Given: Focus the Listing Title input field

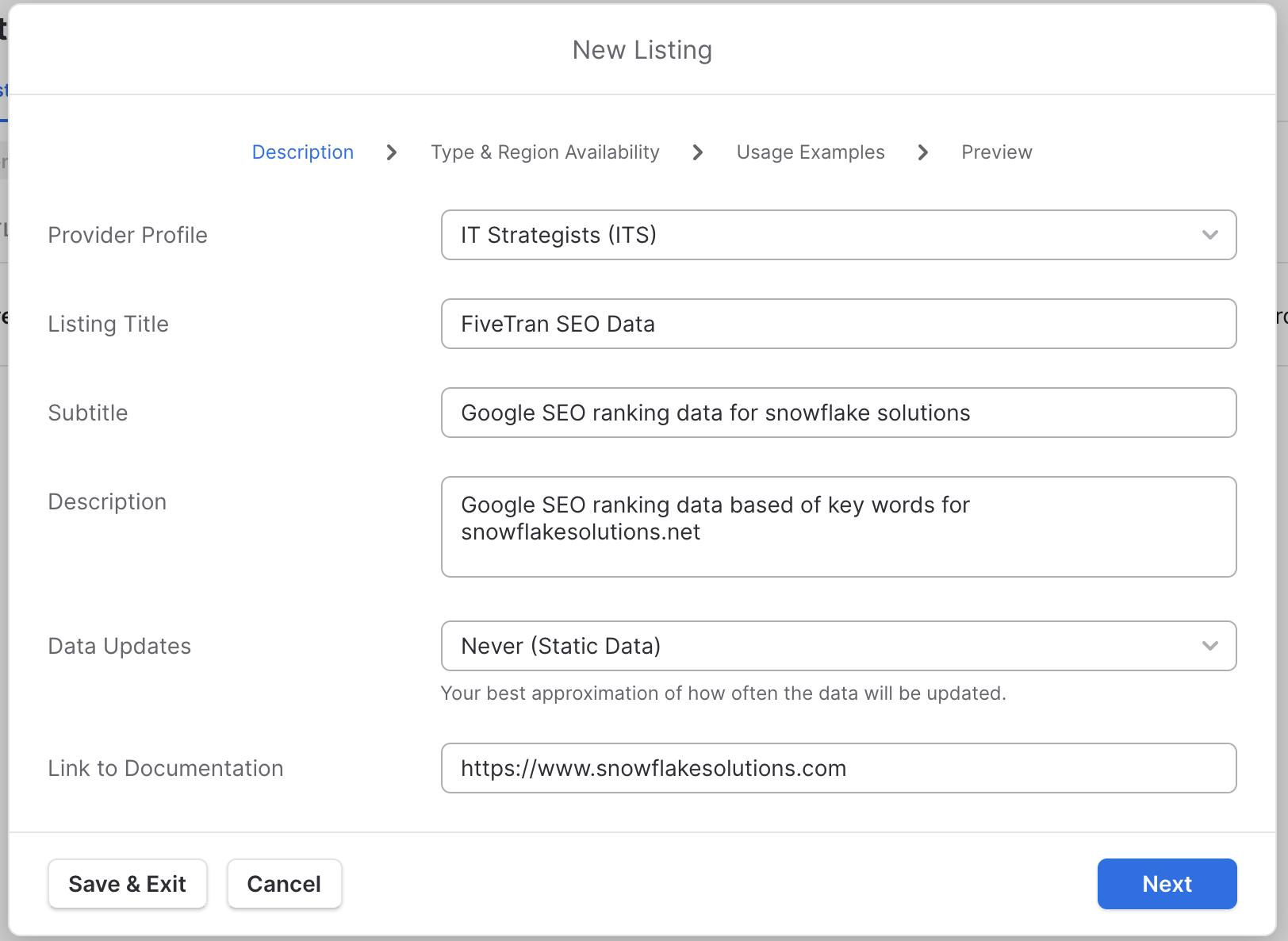Looking at the screenshot, I should 838,324.
